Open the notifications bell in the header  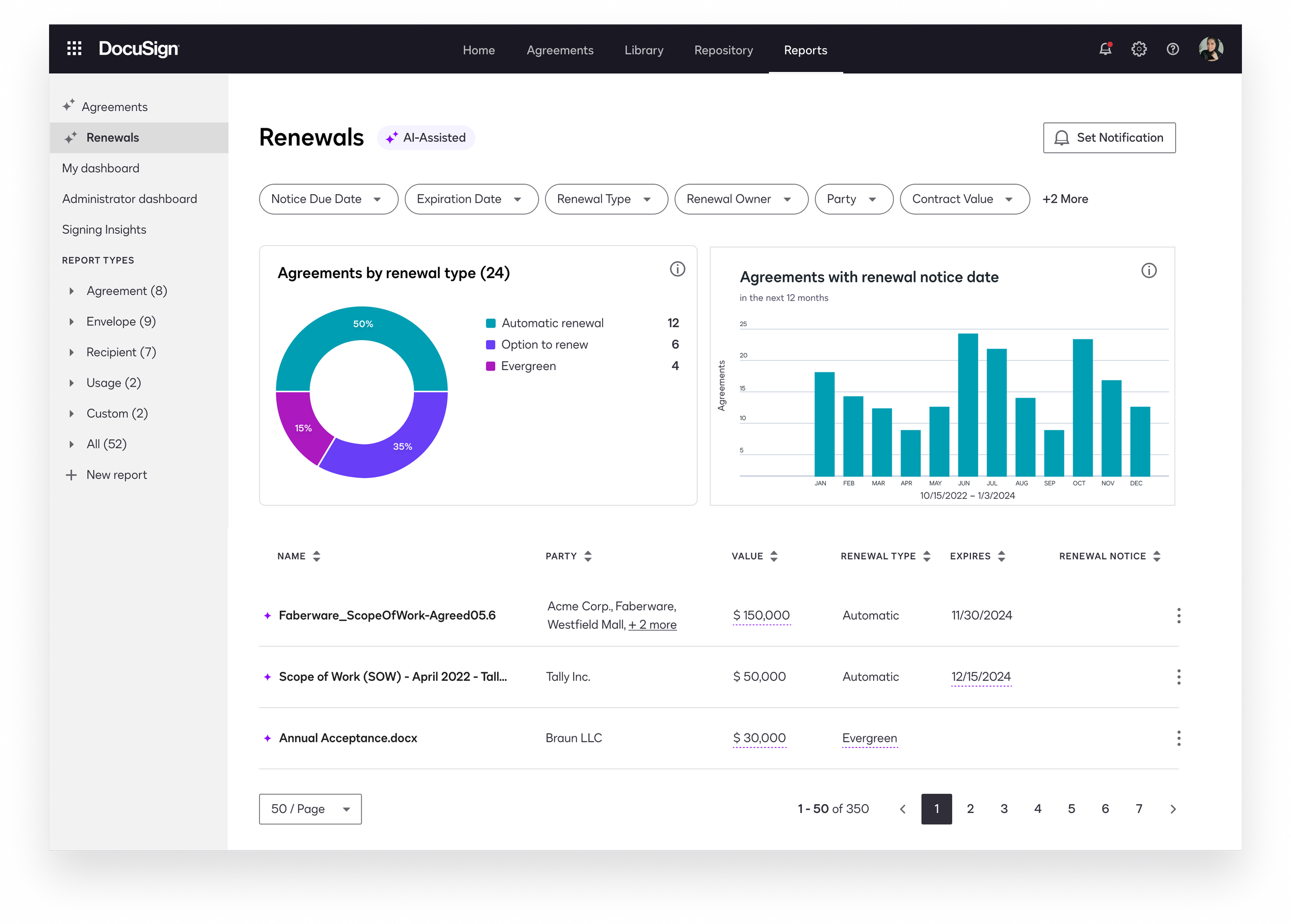[1105, 49]
